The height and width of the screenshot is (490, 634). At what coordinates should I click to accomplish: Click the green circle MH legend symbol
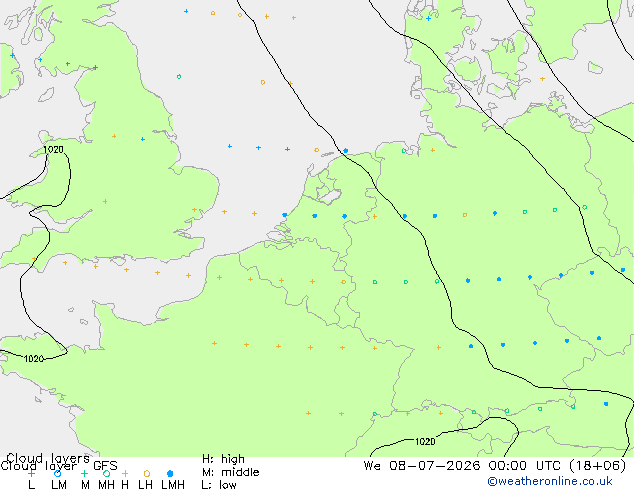point(106,473)
